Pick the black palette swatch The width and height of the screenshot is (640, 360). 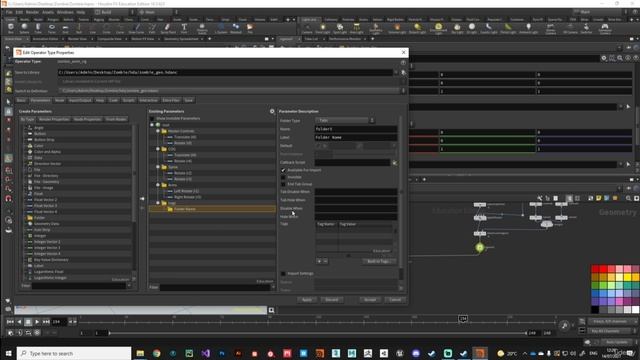pos(595,310)
